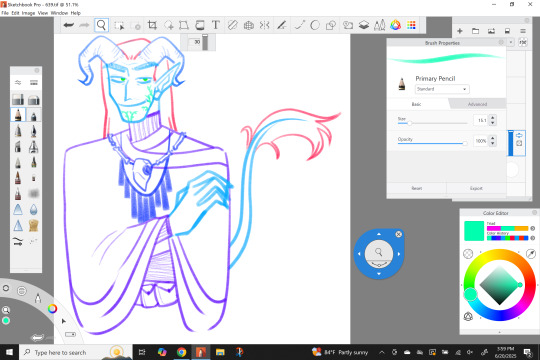Toggle the eyedropper color picker
This screenshot has height=360, width=540.
point(531,254)
